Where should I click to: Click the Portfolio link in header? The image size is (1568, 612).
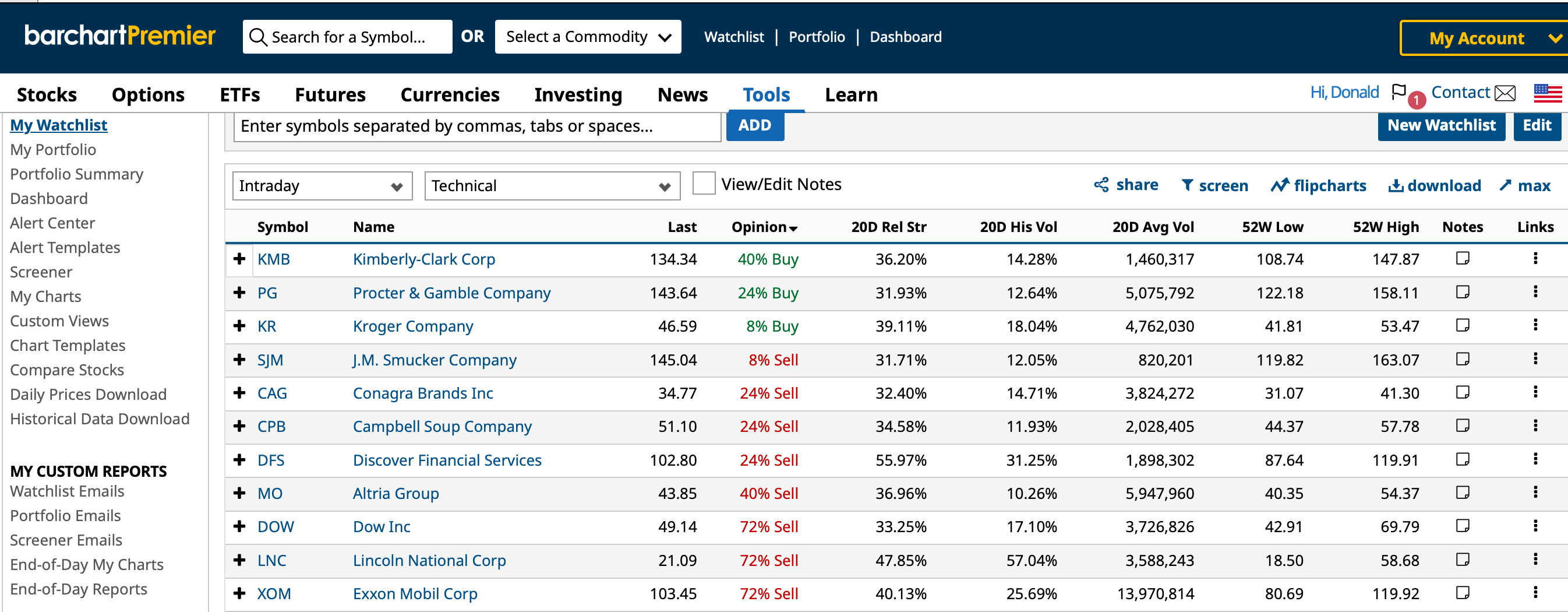coord(816,37)
